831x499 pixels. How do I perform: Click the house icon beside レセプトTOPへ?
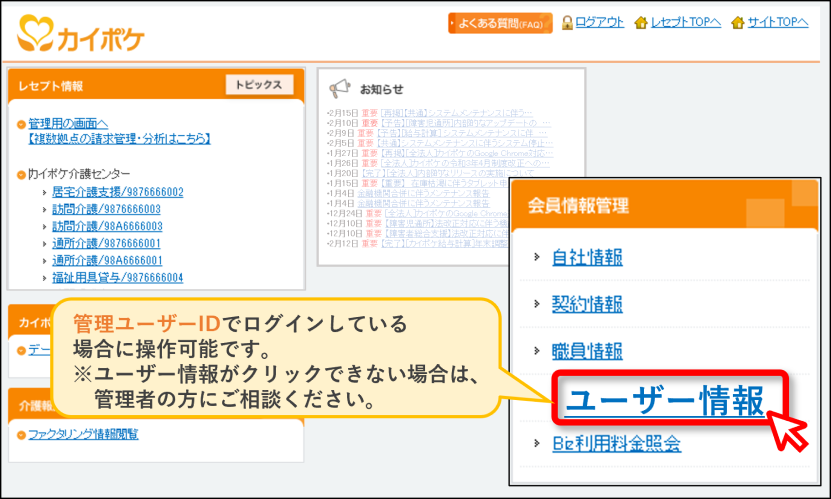(641, 23)
